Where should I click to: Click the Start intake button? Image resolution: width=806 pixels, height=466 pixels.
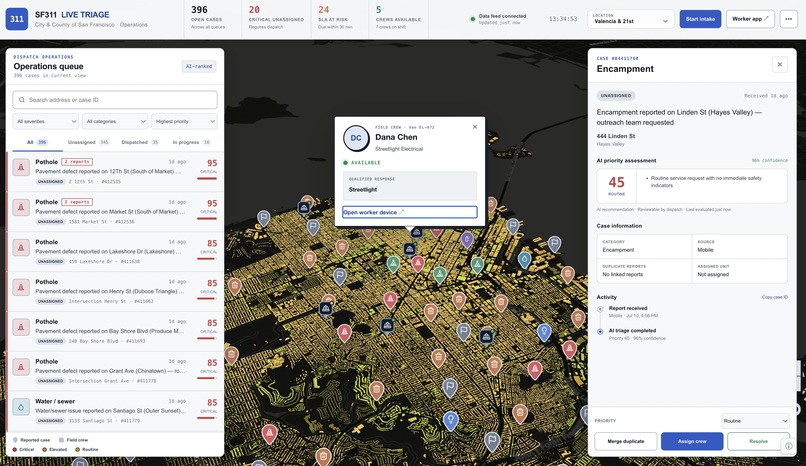(700, 19)
